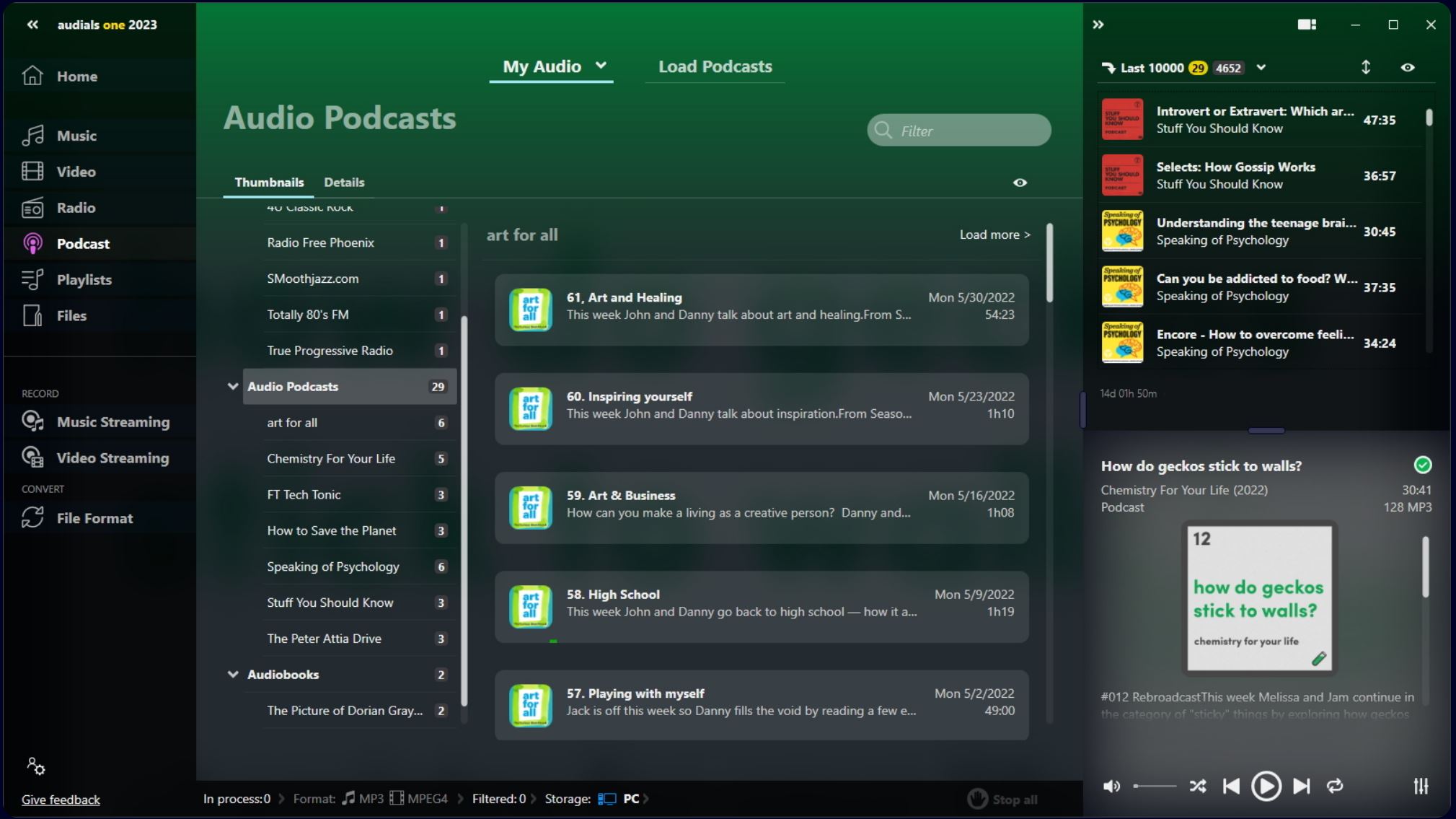This screenshot has width=1456, height=819.
Task: Expand Format options in status bar
Action: (460, 799)
